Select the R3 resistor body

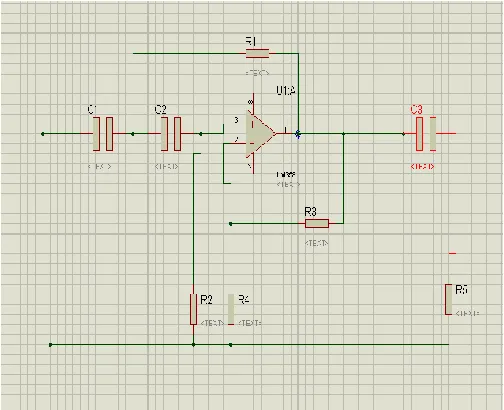(317, 223)
